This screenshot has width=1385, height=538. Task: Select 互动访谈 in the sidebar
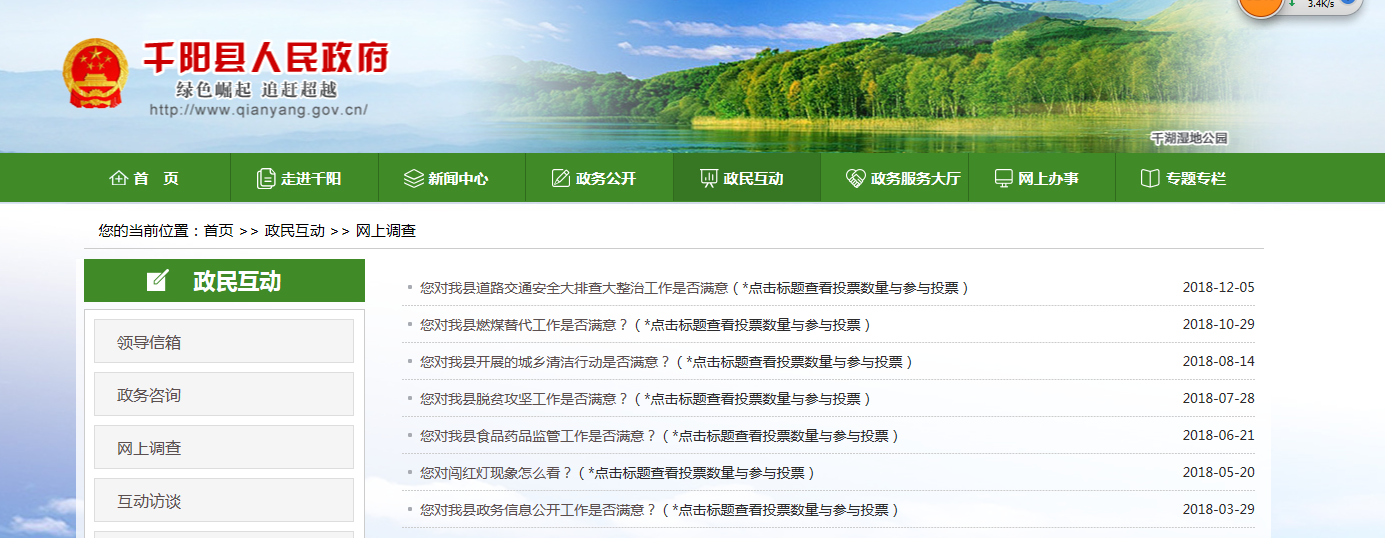click(x=224, y=500)
